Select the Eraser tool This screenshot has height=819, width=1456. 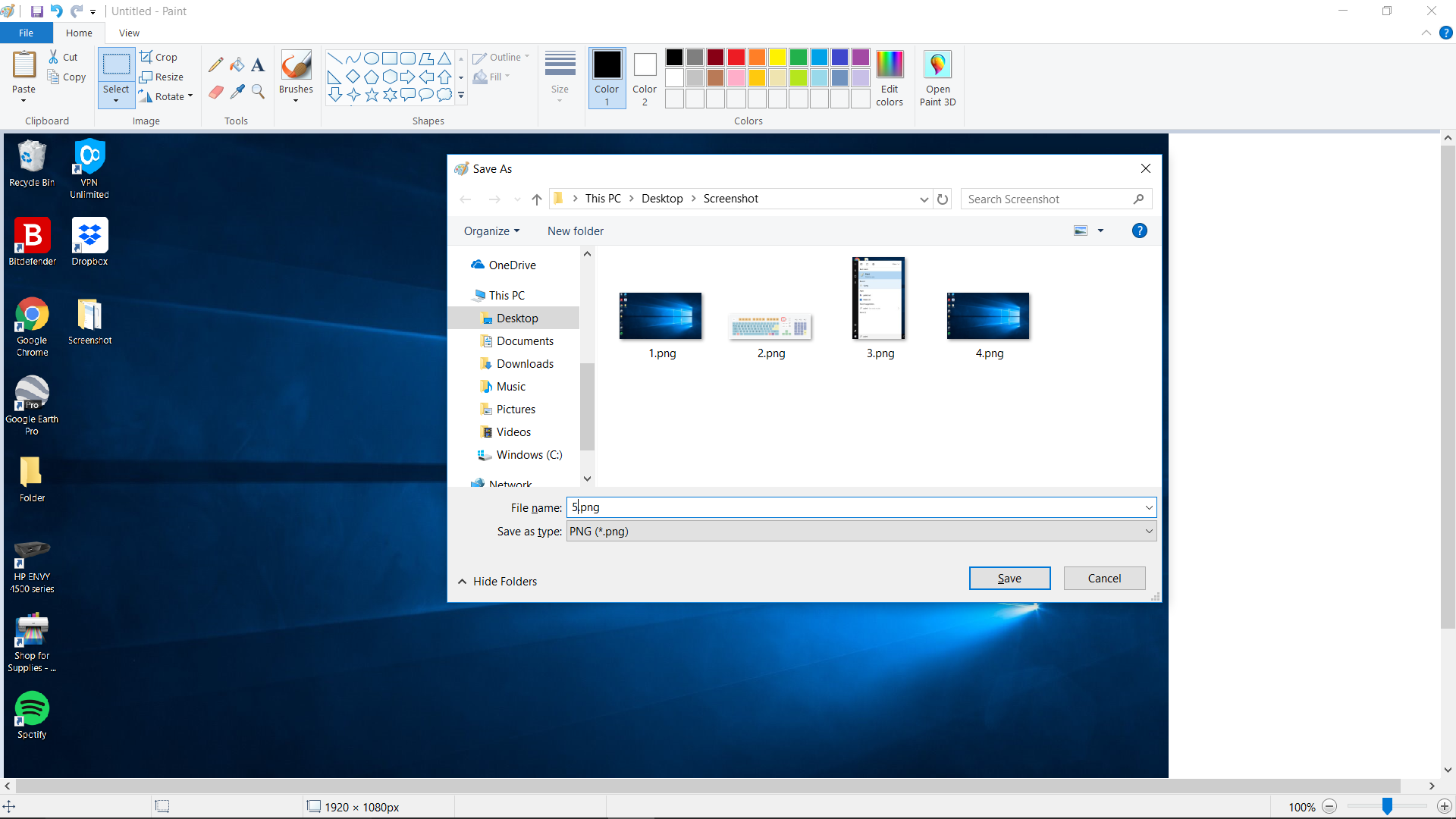coord(215,91)
